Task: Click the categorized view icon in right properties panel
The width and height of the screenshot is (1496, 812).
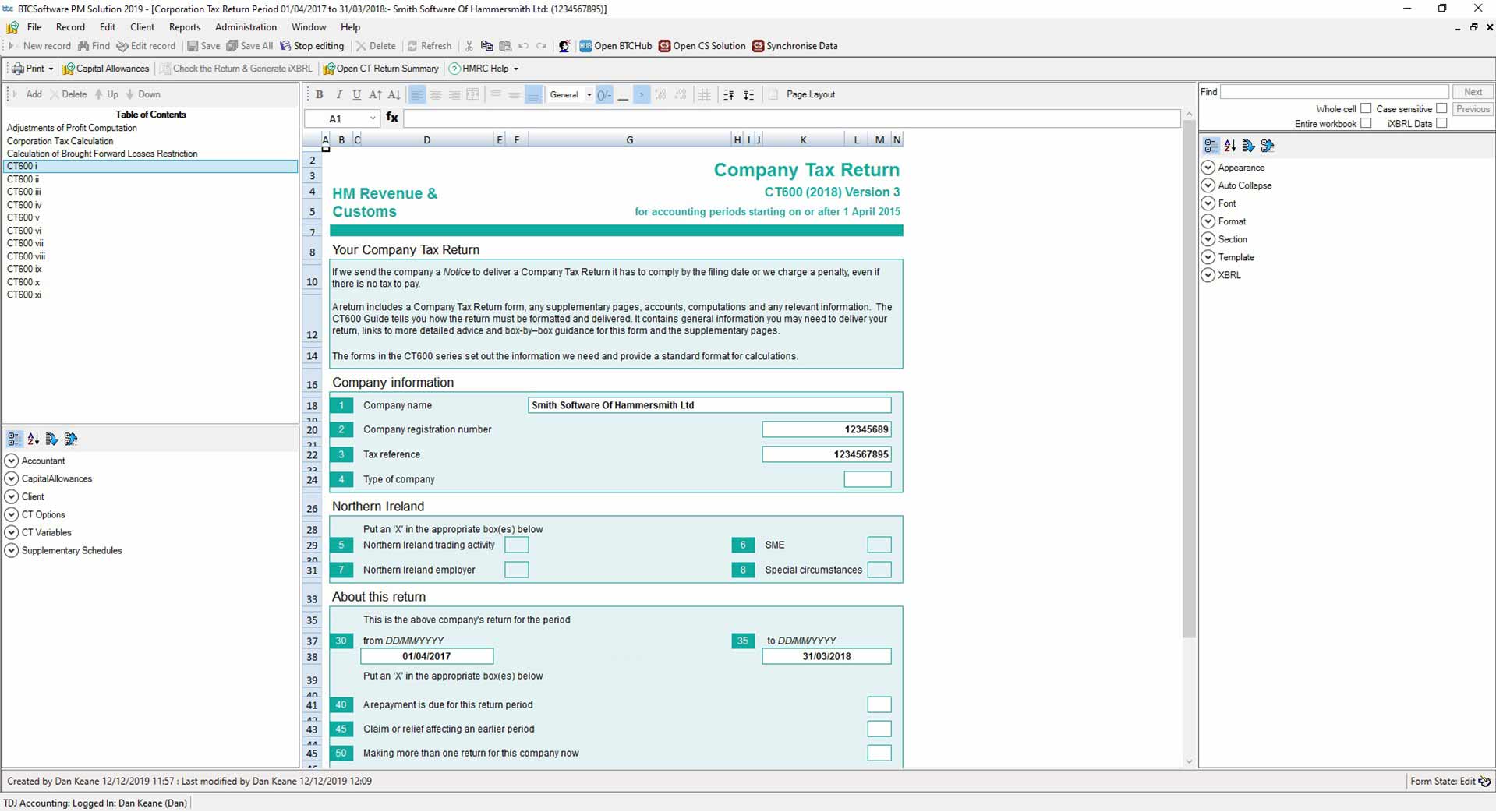Action: pos(1210,146)
